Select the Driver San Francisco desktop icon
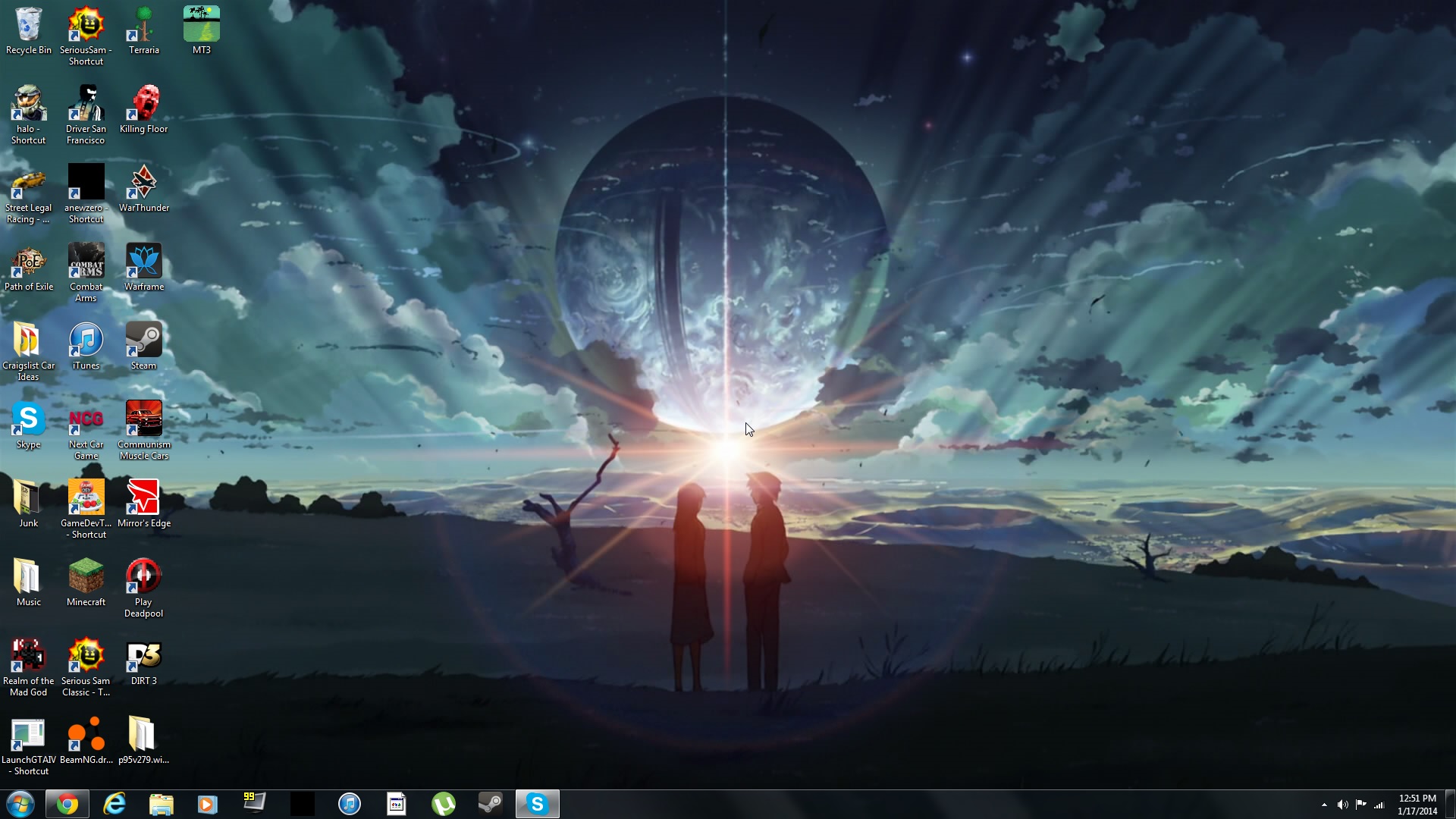The height and width of the screenshot is (819, 1456). coord(86,115)
